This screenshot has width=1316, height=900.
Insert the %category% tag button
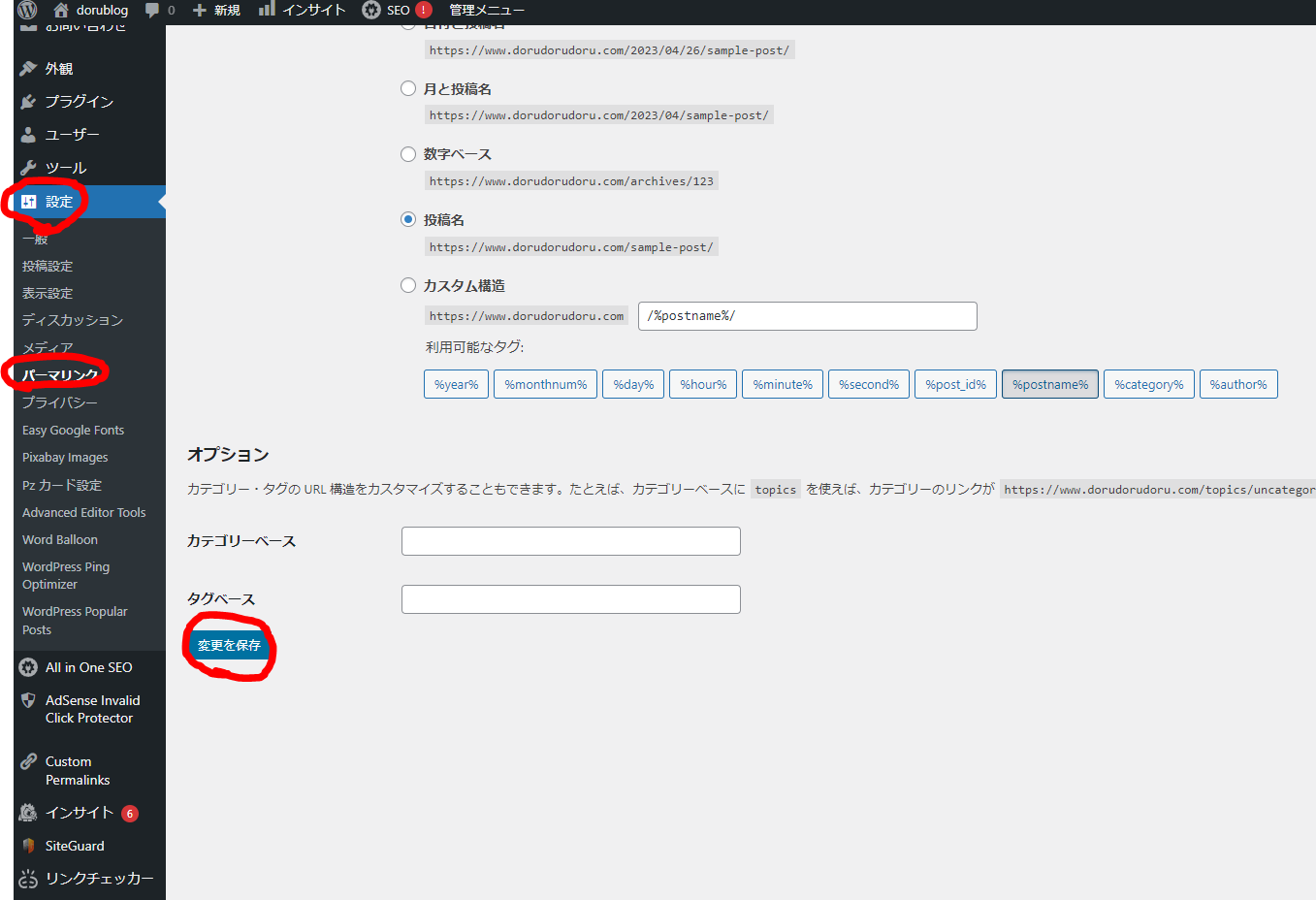point(1149,384)
